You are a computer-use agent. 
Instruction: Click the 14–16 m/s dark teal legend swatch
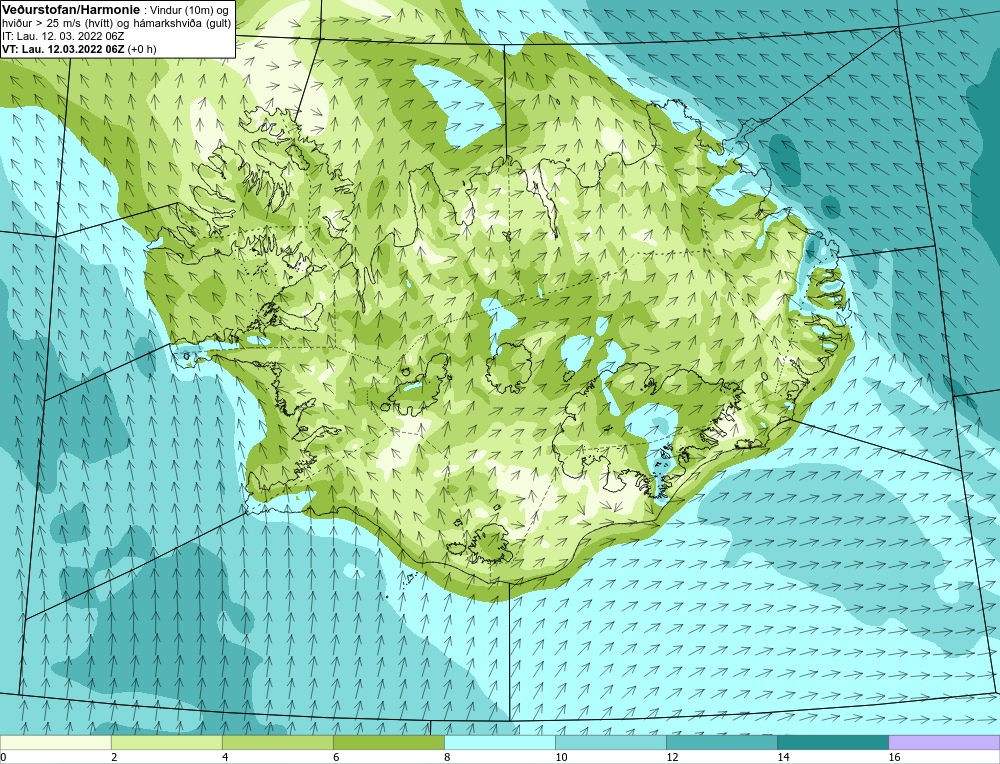click(x=832, y=742)
